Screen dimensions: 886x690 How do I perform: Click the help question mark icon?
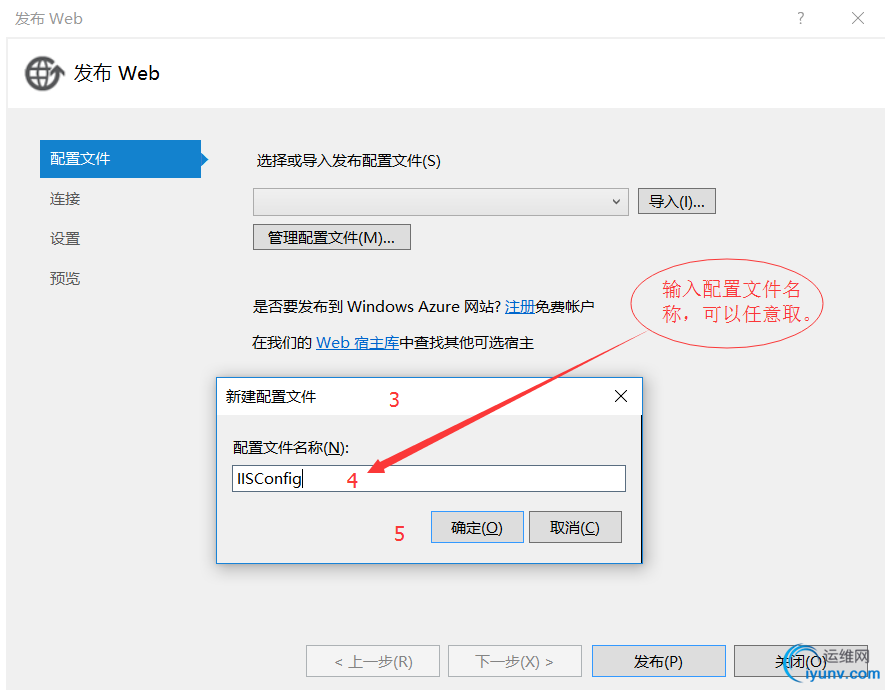click(x=801, y=18)
